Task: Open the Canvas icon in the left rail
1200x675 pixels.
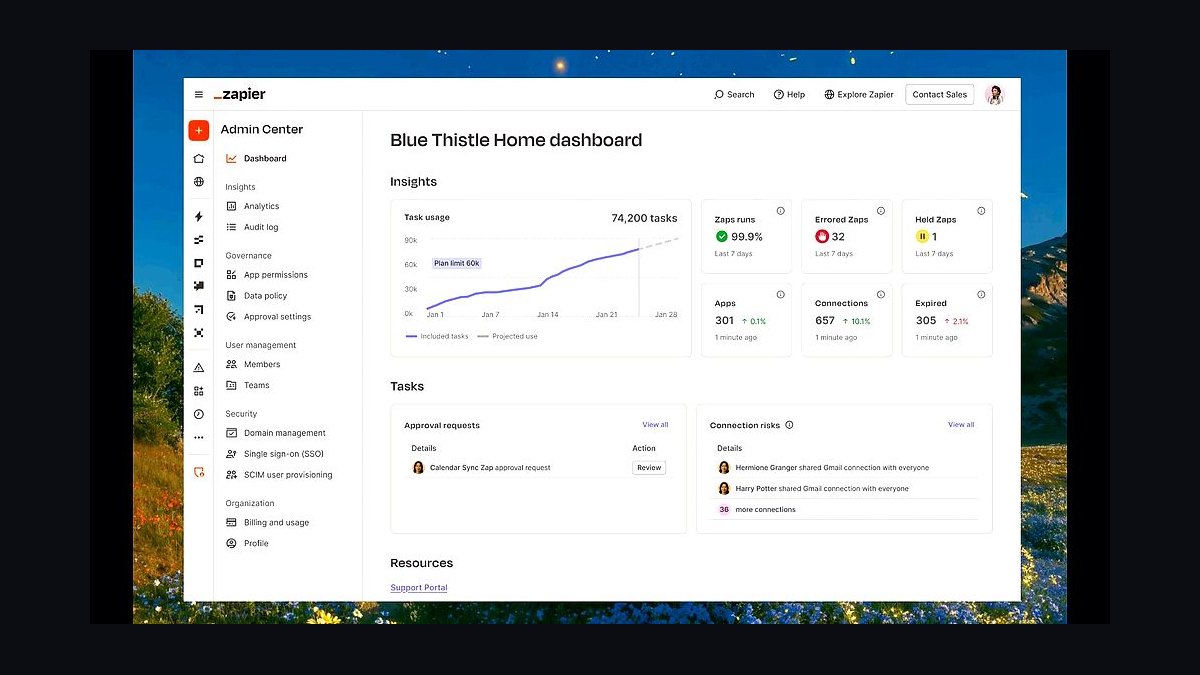Action: pyautogui.click(x=198, y=309)
